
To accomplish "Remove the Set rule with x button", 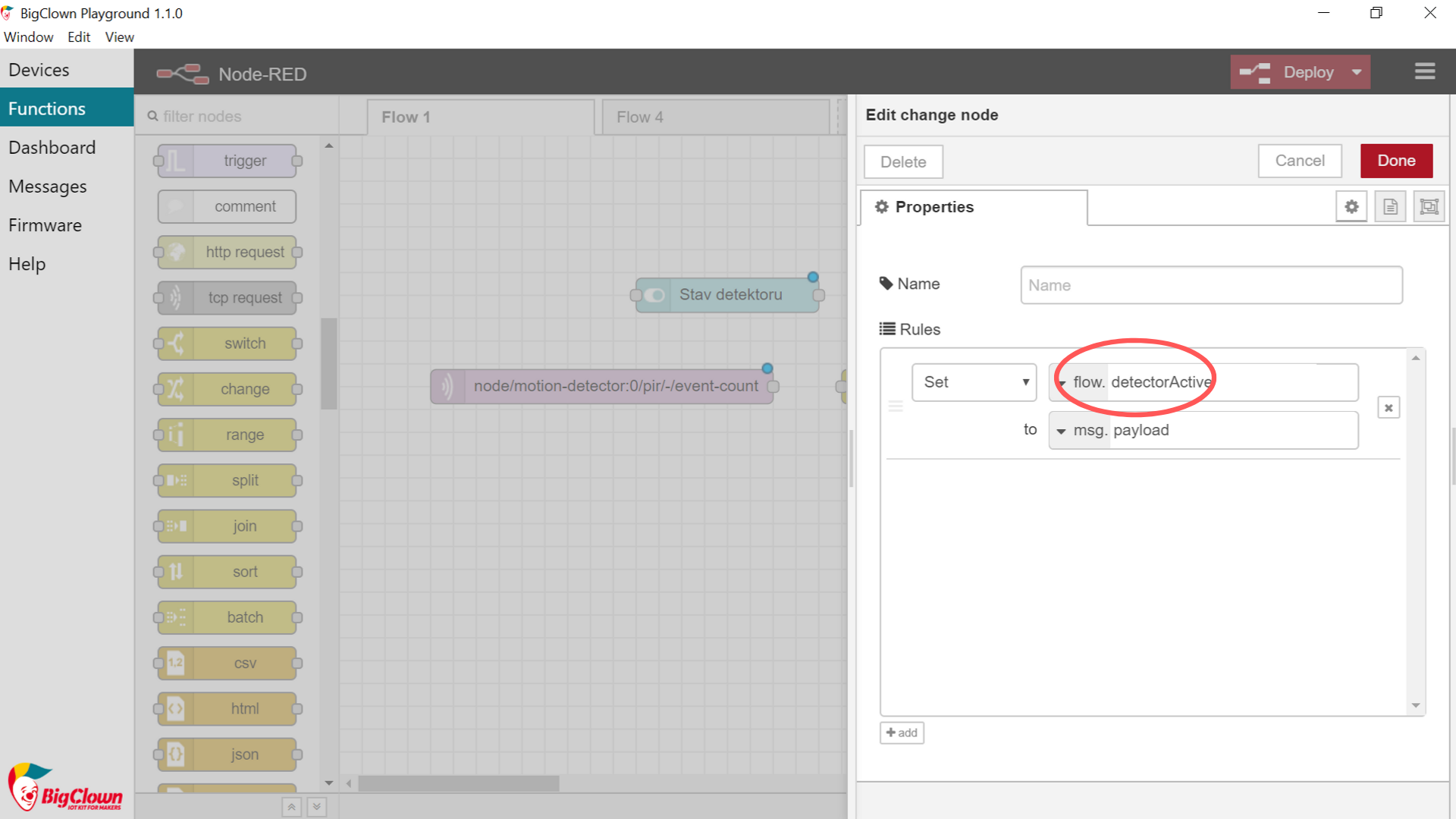I will point(1389,408).
